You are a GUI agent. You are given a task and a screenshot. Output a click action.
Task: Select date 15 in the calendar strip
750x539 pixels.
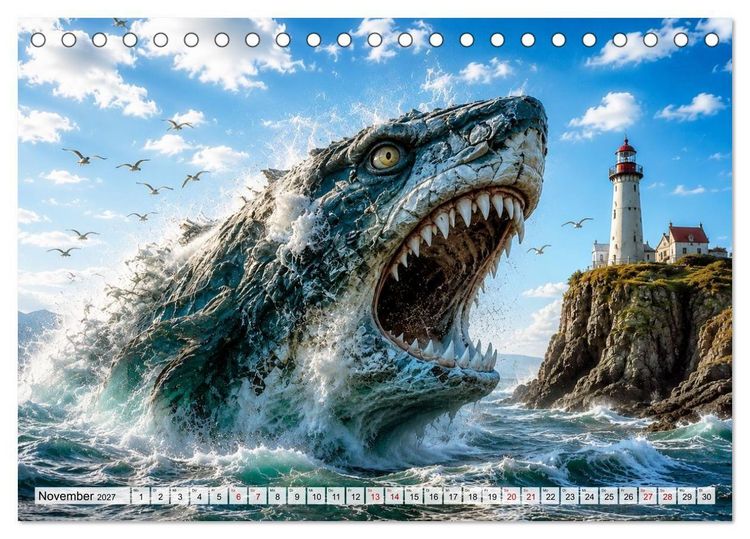pos(414,496)
